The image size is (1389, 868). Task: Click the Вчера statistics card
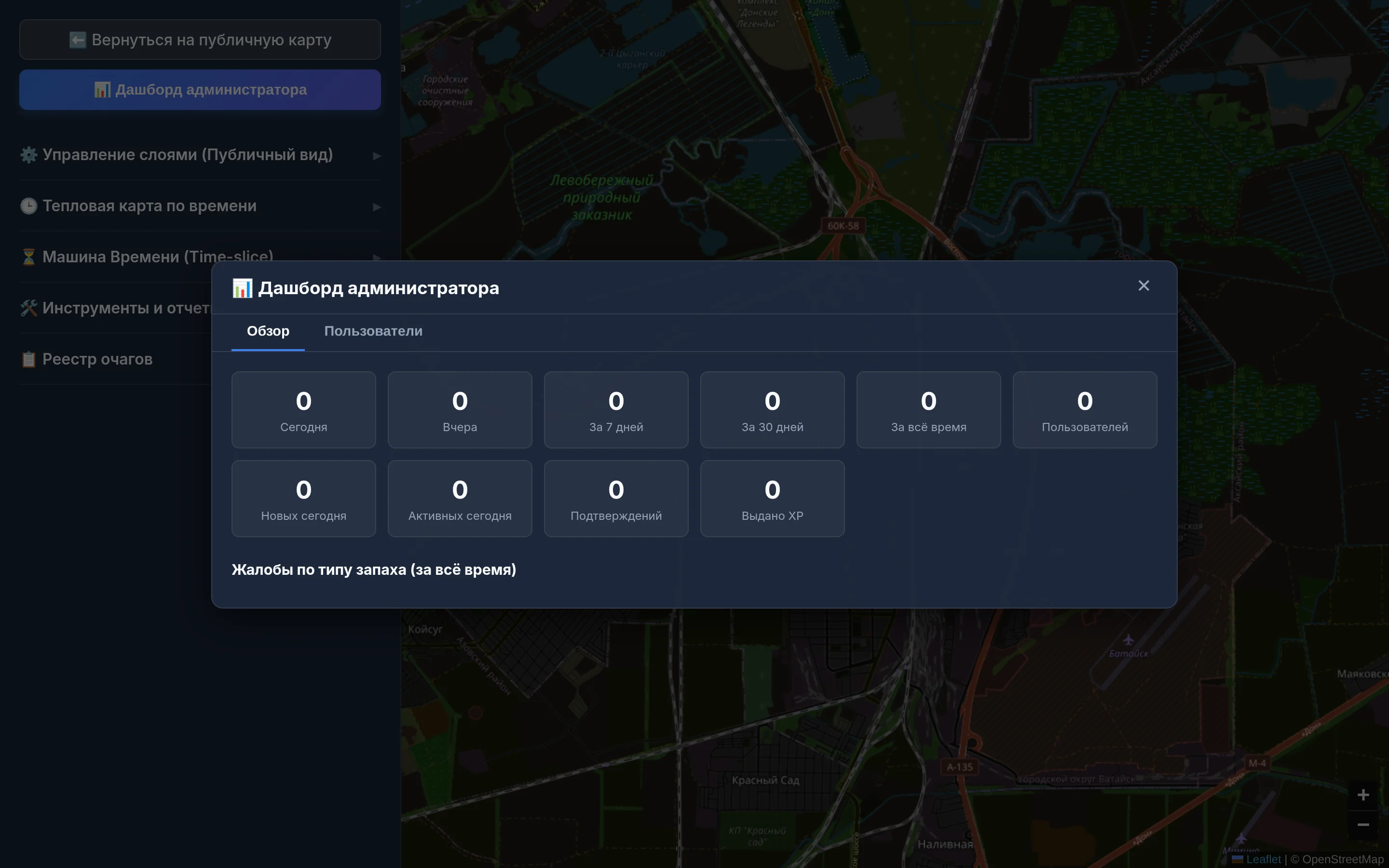tap(460, 410)
